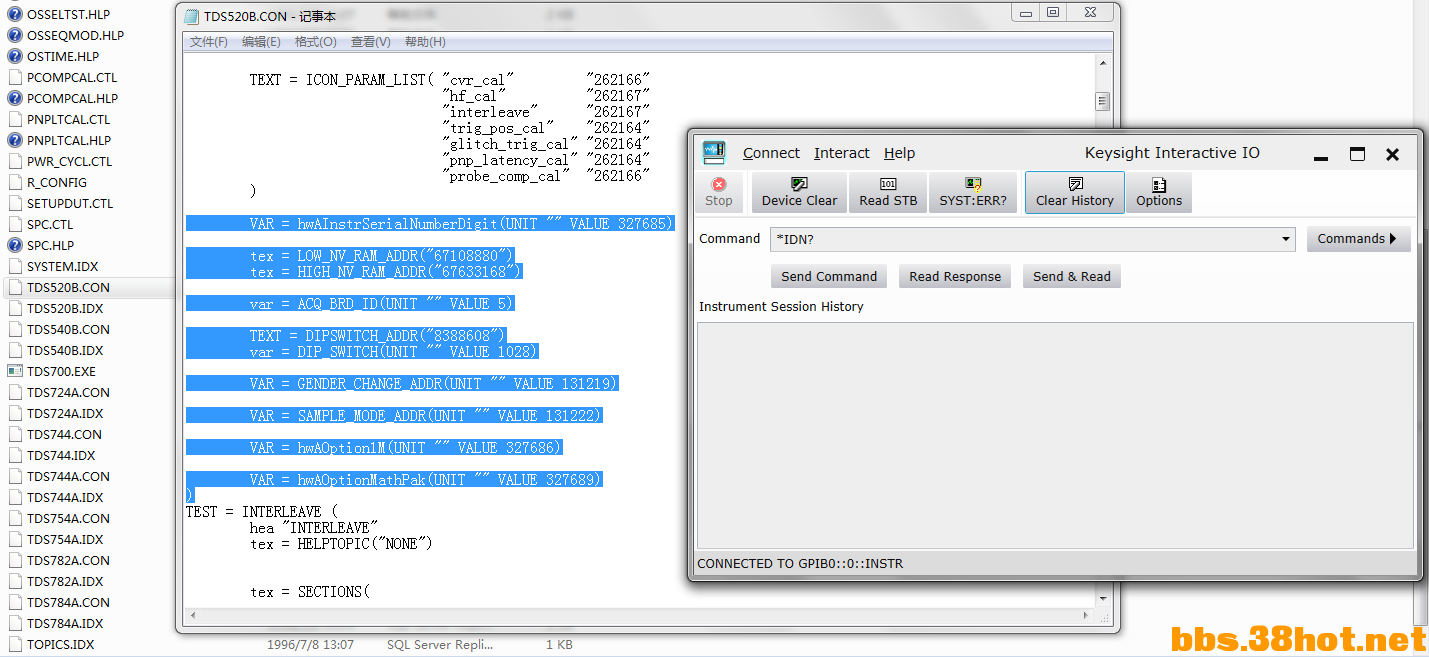Click the Notepad vertical scrollbar thumb
The image size is (1429, 657).
coord(1102,101)
